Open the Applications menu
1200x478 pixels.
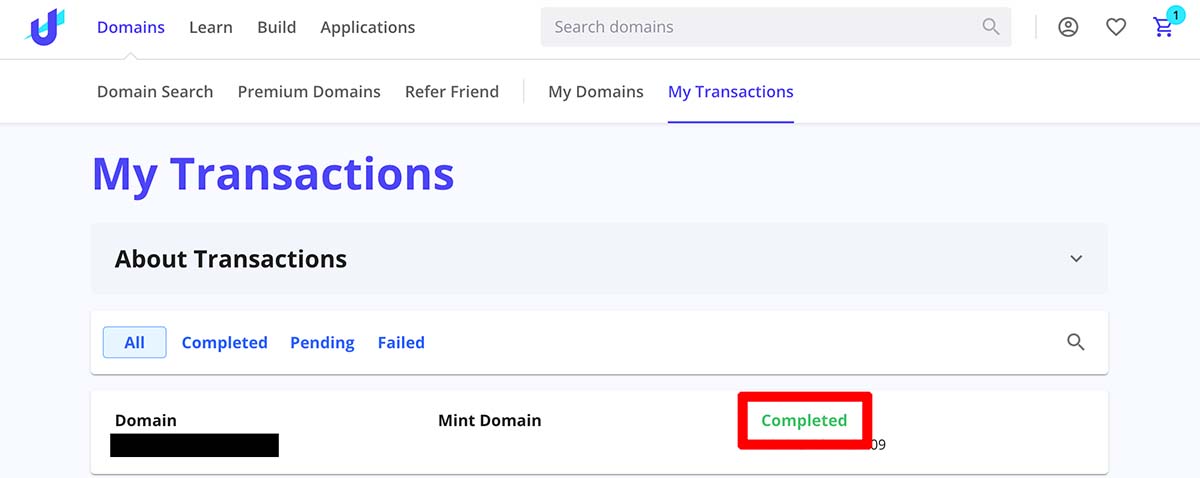(368, 27)
